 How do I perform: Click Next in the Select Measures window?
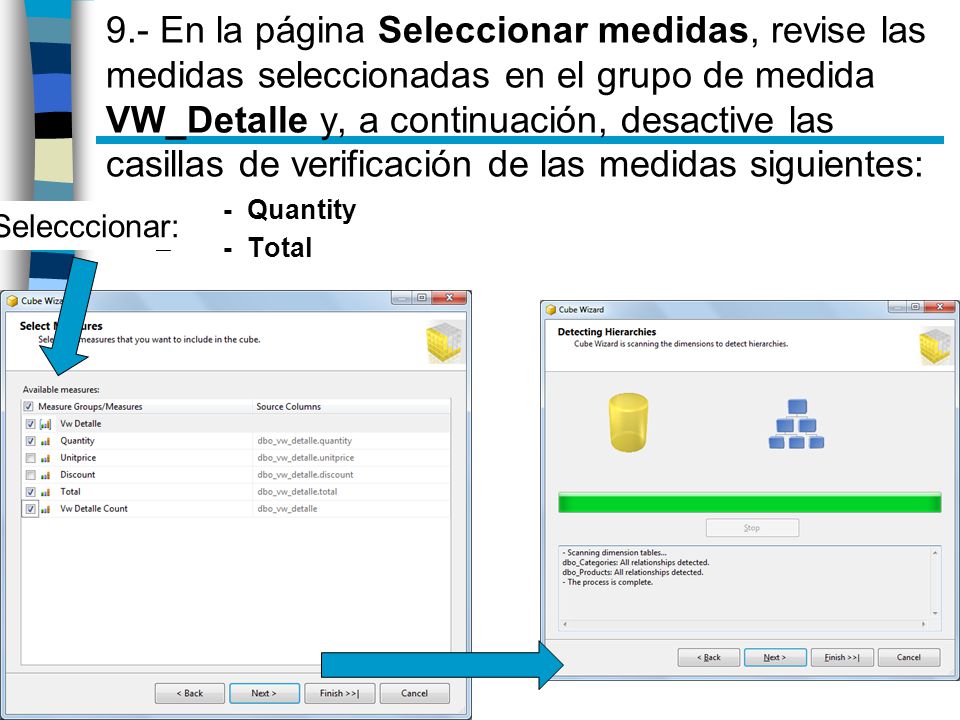click(x=264, y=693)
